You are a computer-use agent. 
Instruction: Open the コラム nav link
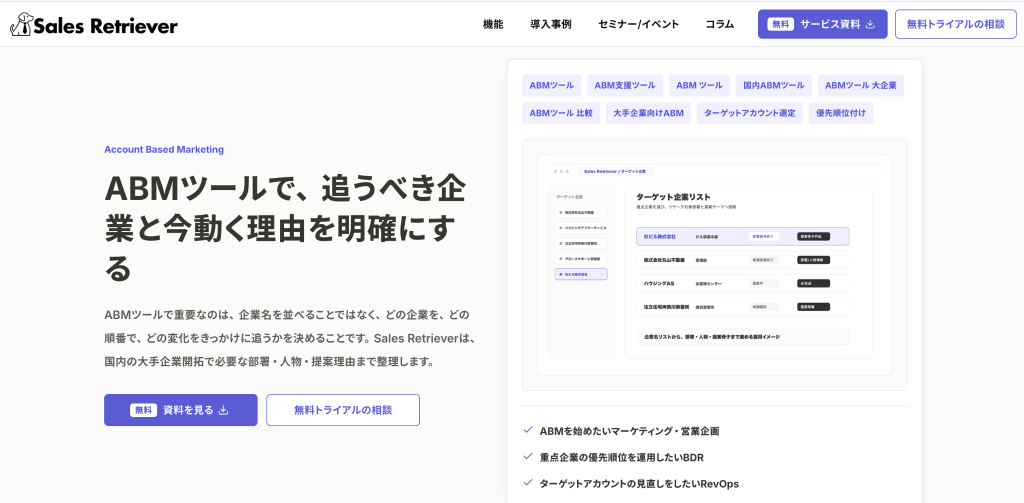point(720,24)
